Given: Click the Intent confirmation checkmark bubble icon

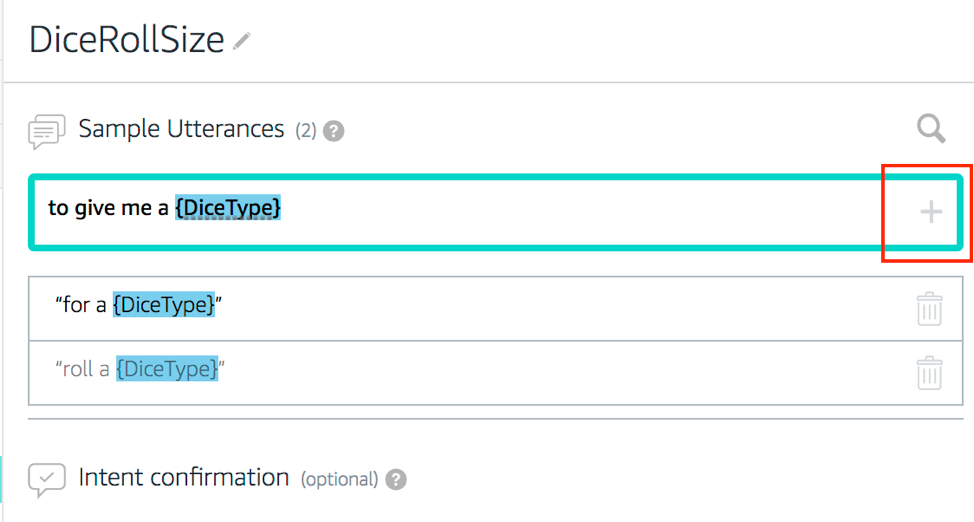Looking at the screenshot, I should (46, 479).
